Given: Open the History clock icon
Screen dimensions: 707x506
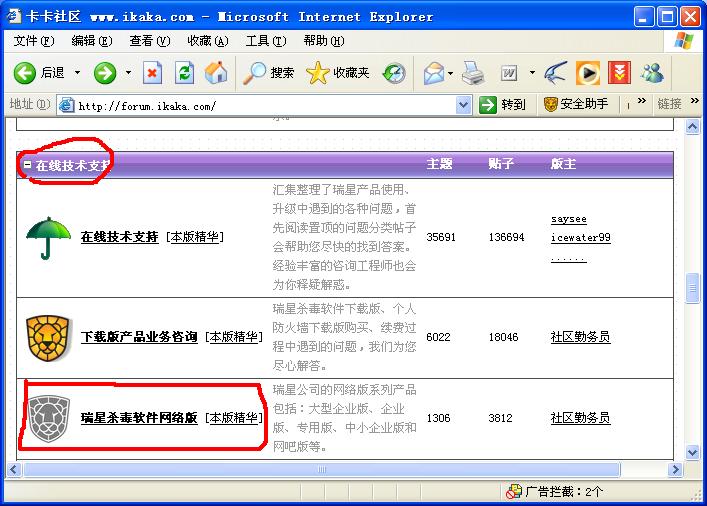Looking at the screenshot, I should click(394, 73).
